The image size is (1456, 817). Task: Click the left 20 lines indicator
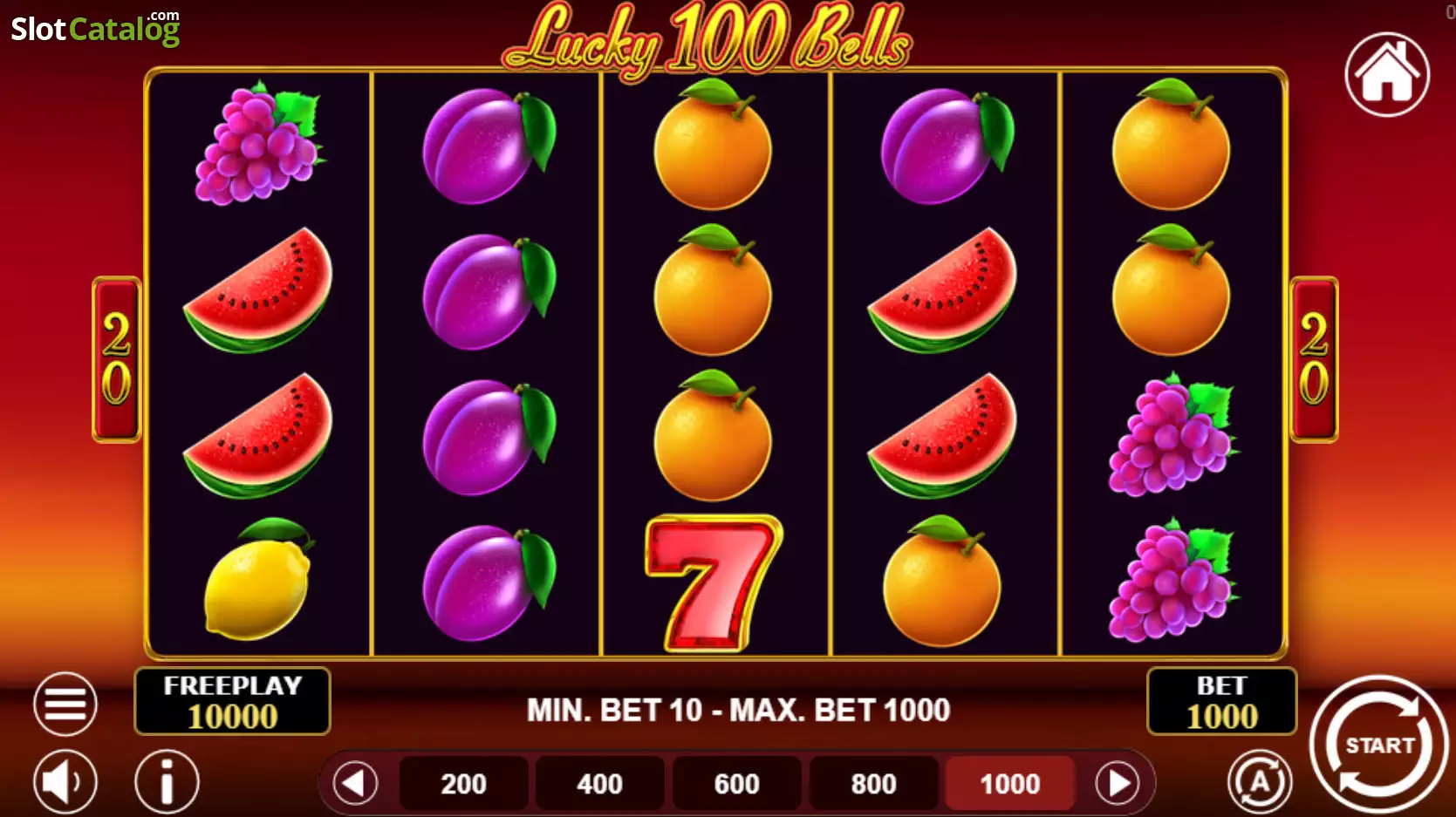tap(116, 359)
